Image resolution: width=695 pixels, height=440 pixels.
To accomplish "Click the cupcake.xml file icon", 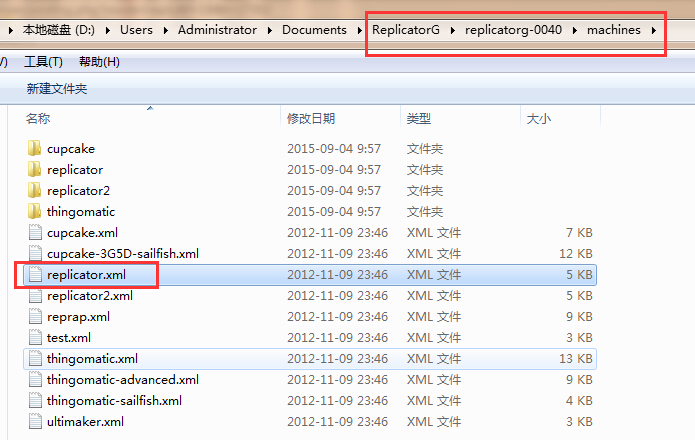I will click(x=35, y=233).
